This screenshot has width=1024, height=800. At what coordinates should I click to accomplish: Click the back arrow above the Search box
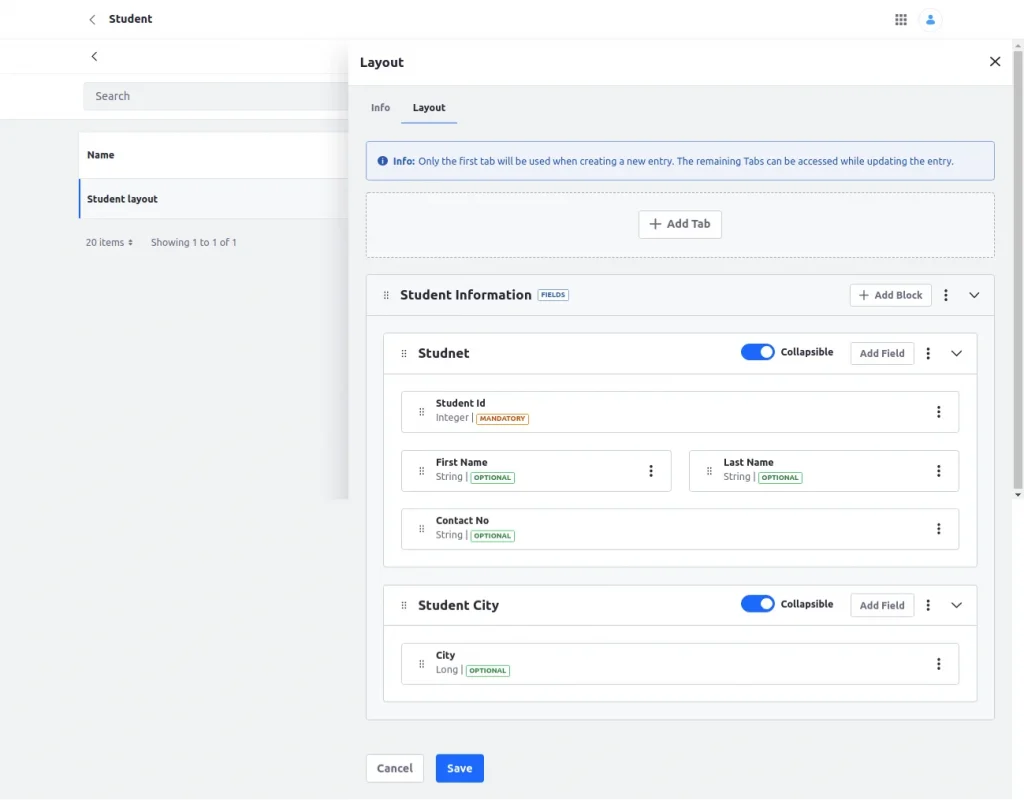[x=94, y=56]
